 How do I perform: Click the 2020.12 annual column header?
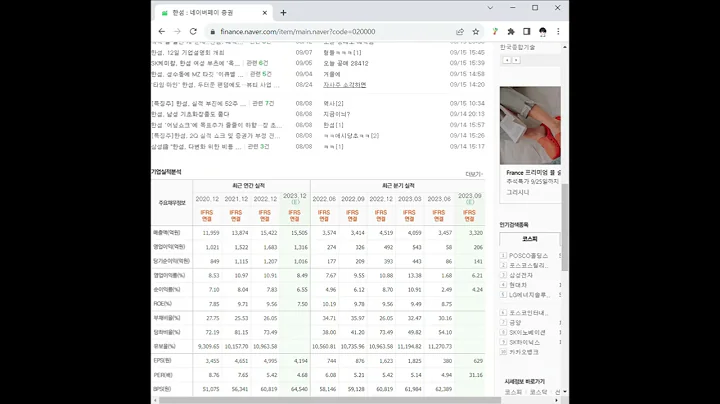(207, 199)
